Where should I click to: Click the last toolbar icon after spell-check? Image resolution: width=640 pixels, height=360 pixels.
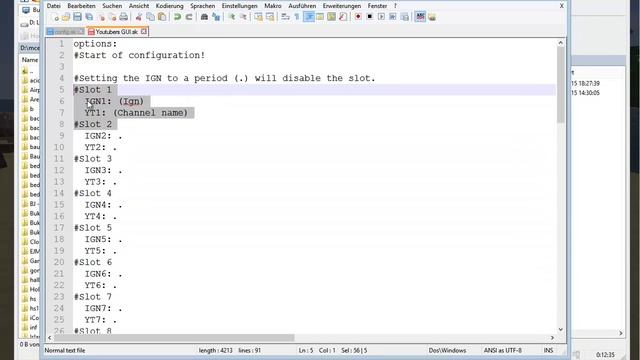(x=432, y=17)
